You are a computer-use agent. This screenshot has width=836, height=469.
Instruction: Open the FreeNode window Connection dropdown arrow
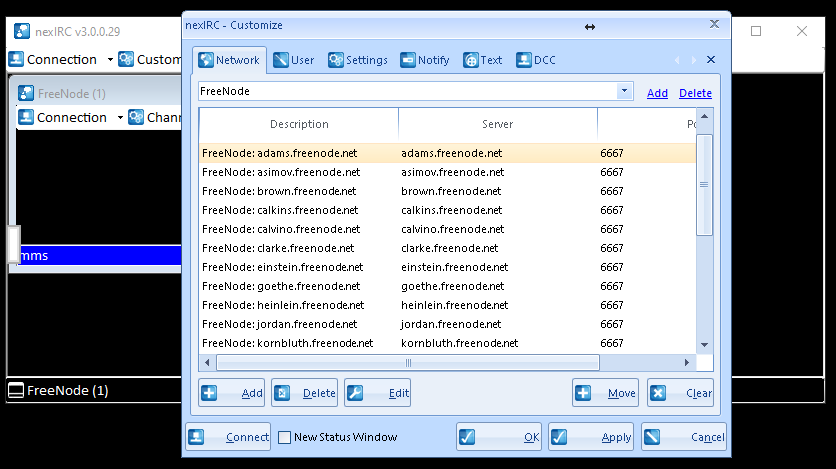point(120,117)
